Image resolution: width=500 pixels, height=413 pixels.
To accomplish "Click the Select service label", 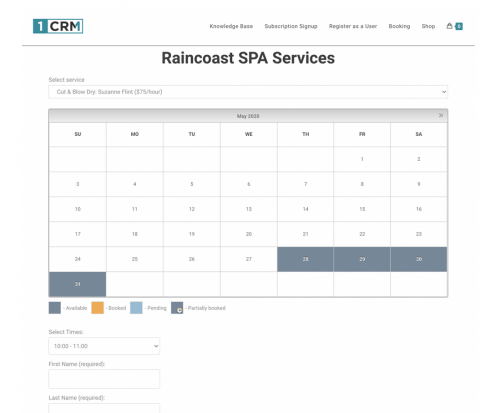I will [67, 80].
